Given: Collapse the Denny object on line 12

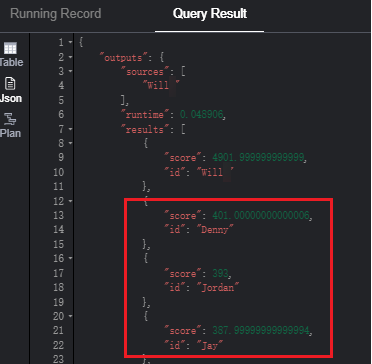Looking at the screenshot, I should tap(70, 201).
